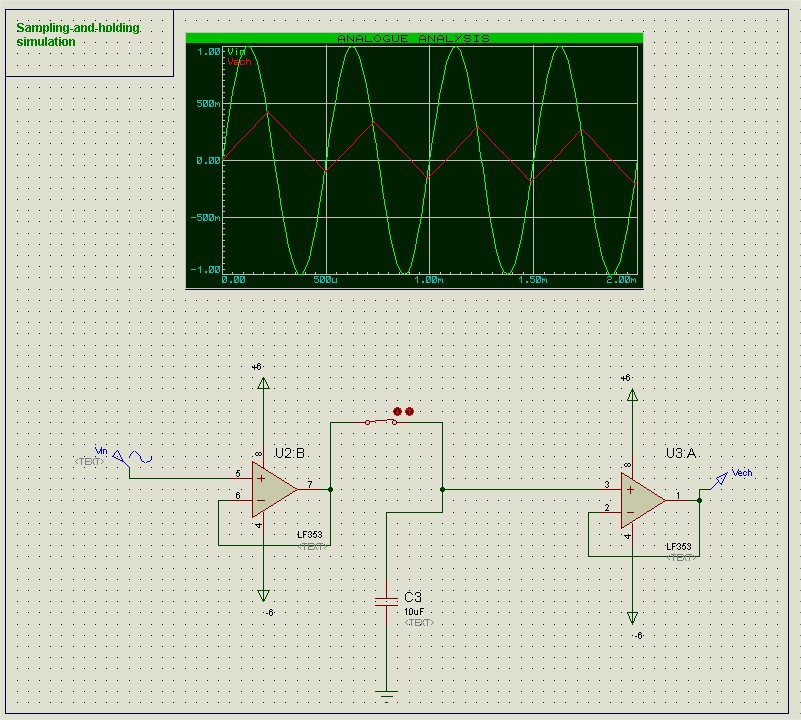This screenshot has width=801, height=720.
Task: Click the 1.00m label on graph's time axis
Action: (x=429, y=280)
